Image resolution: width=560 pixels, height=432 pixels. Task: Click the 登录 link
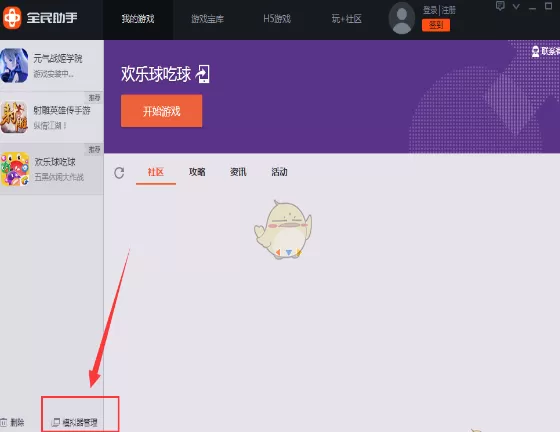click(x=430, y=10)
